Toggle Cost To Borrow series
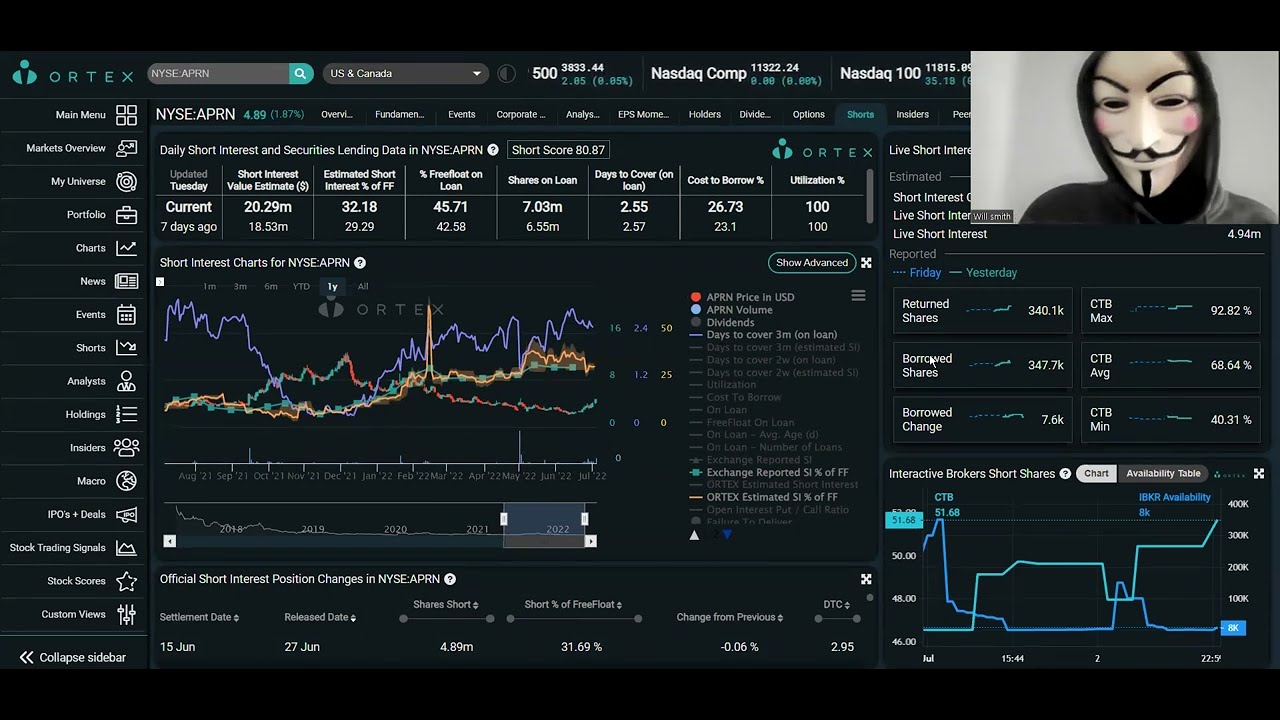The image size is (1280, 720). pyautogui.click(x=735, y=397)
